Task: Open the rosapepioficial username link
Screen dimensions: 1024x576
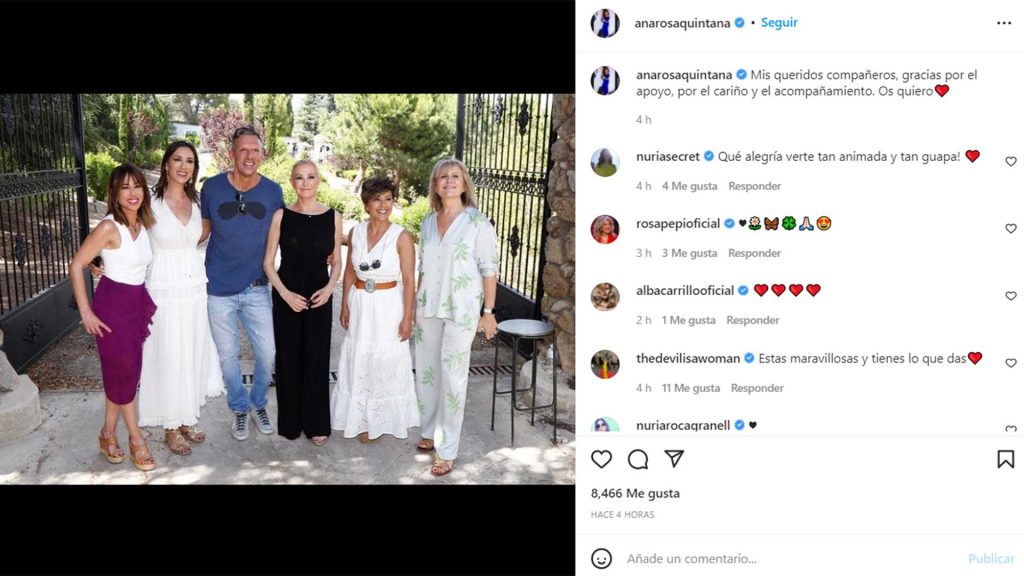Action: coord(678,223)
